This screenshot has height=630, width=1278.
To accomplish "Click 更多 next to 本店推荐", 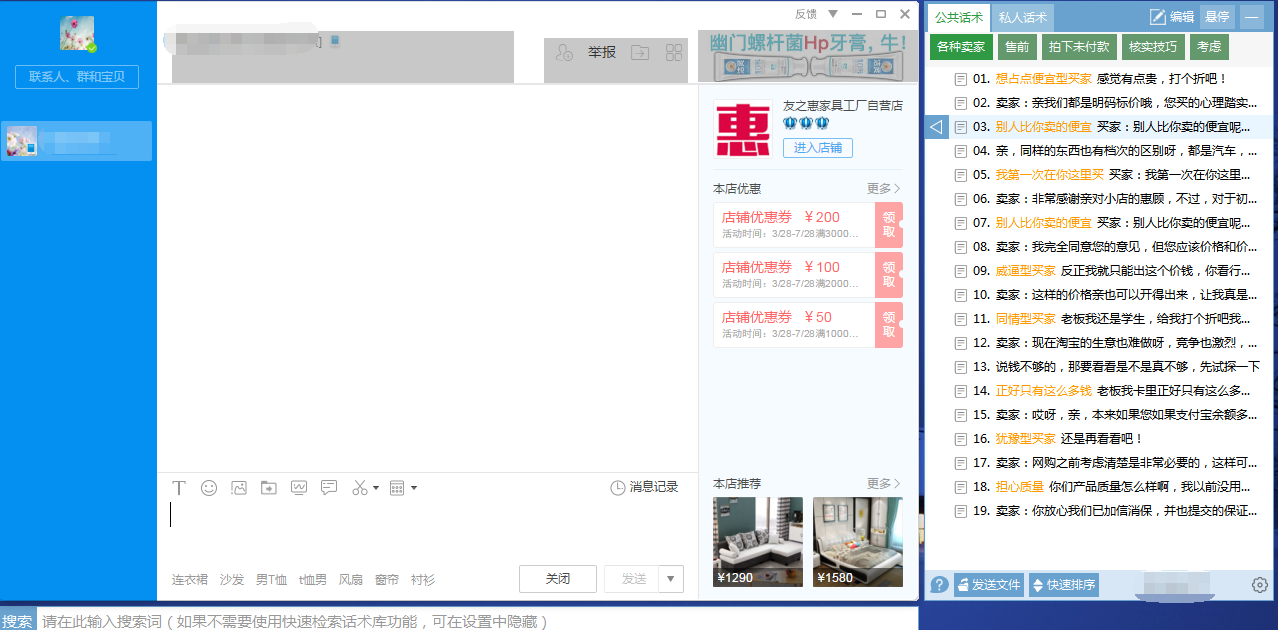I will (x=883, y=483).
